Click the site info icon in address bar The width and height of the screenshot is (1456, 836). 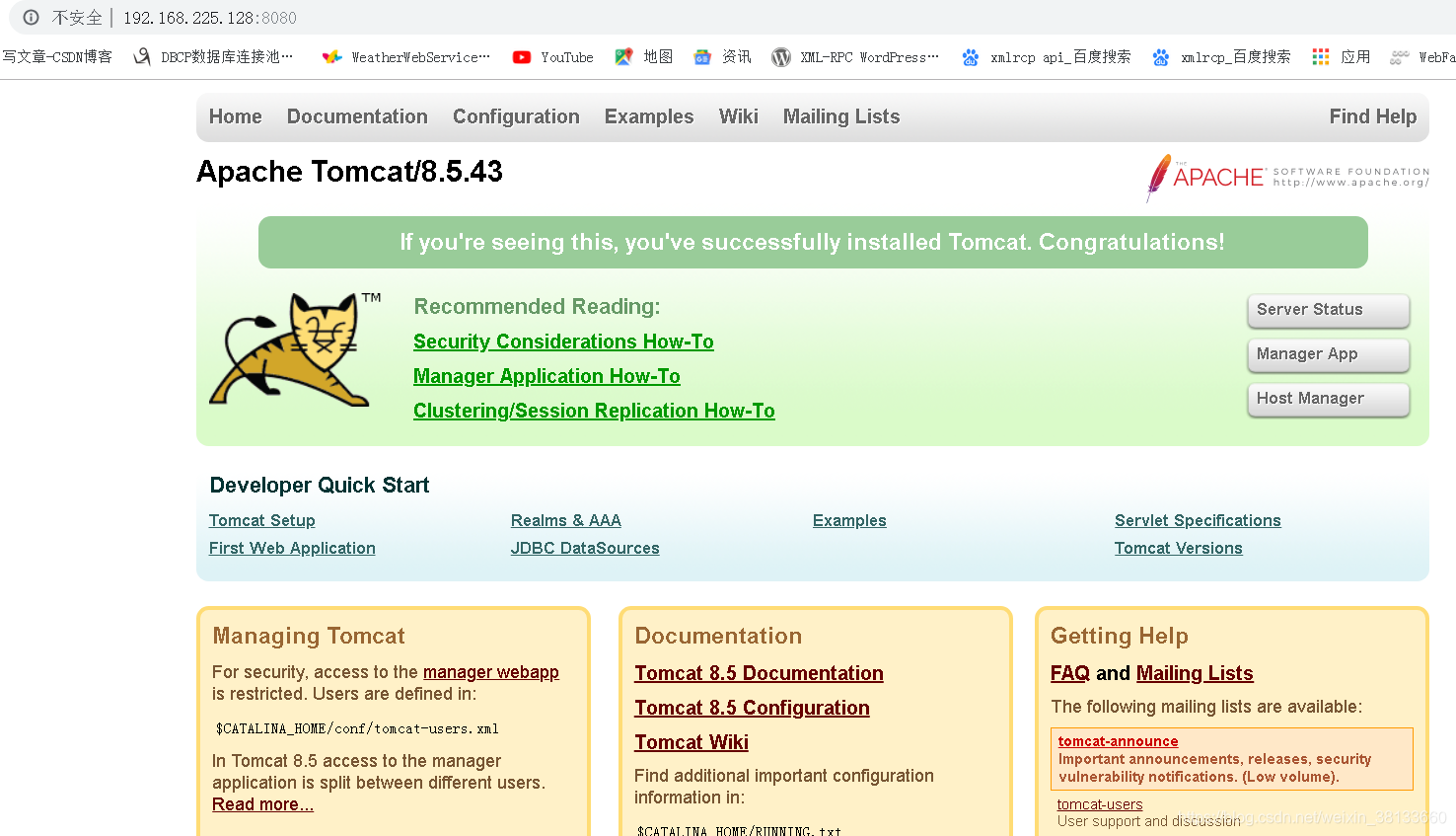pos(31,17)
